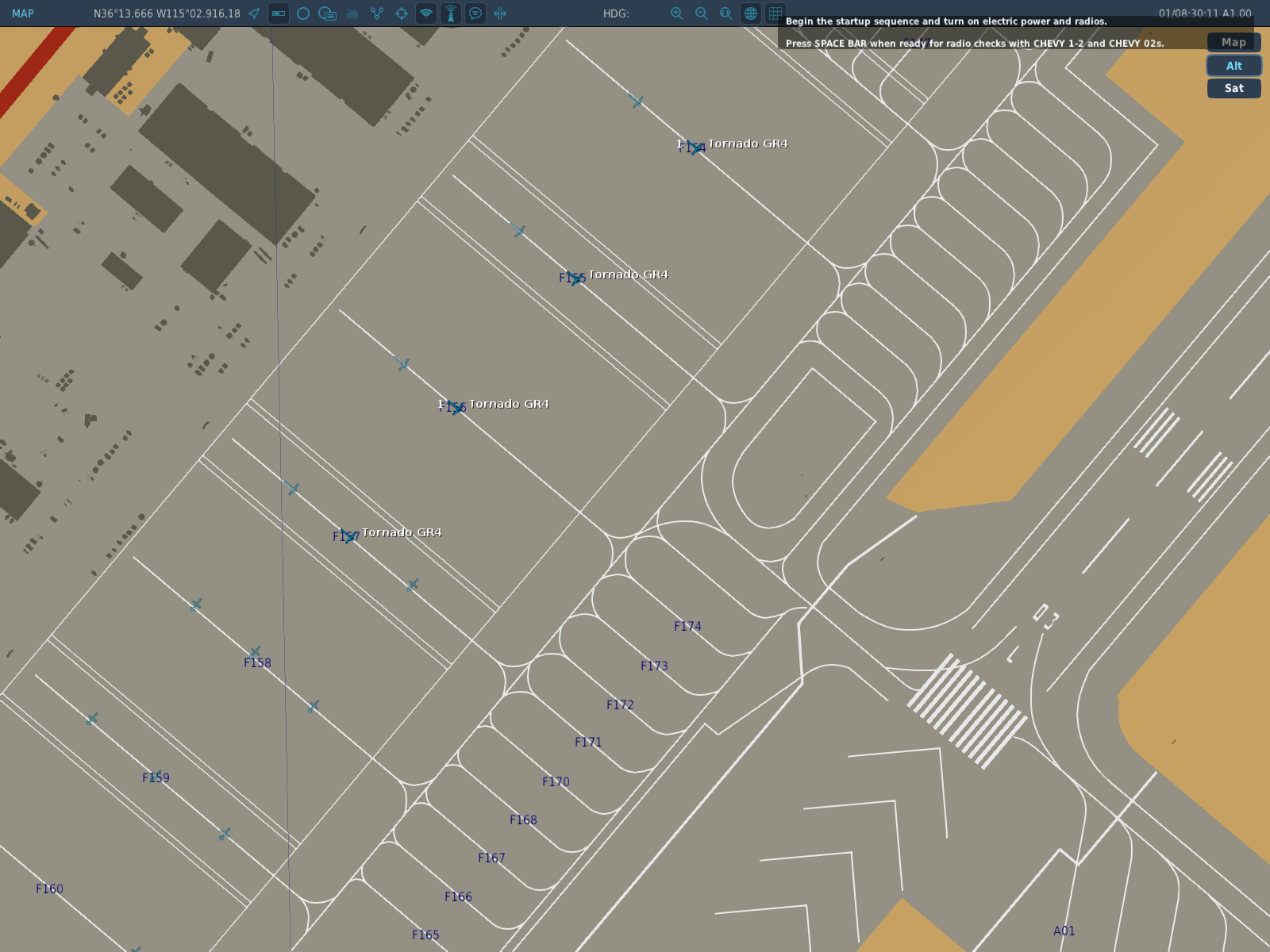Click the mission date and time readout
Screen dimensions: 1270x952
point(1205,13)
